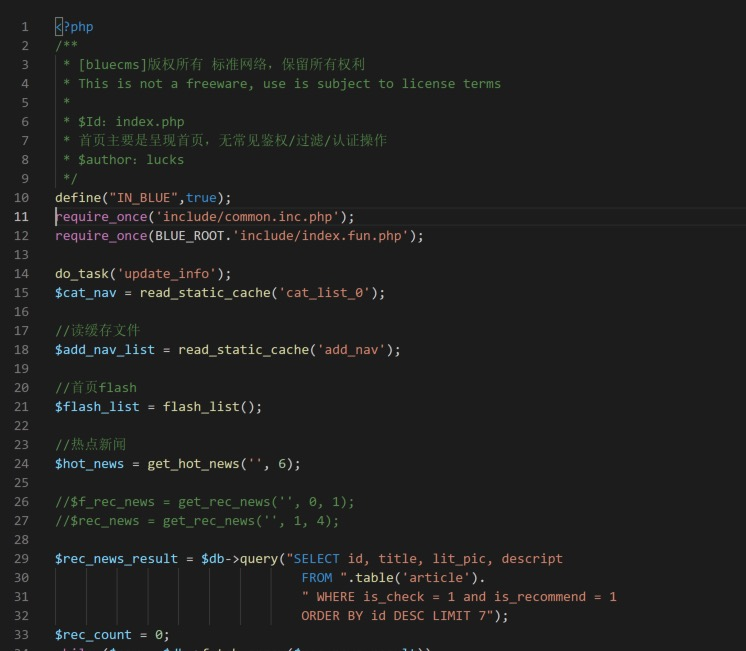Click the '/**' comment start on line 2
The width and height of the screenshot is (746, 651).
click(66, 45)
